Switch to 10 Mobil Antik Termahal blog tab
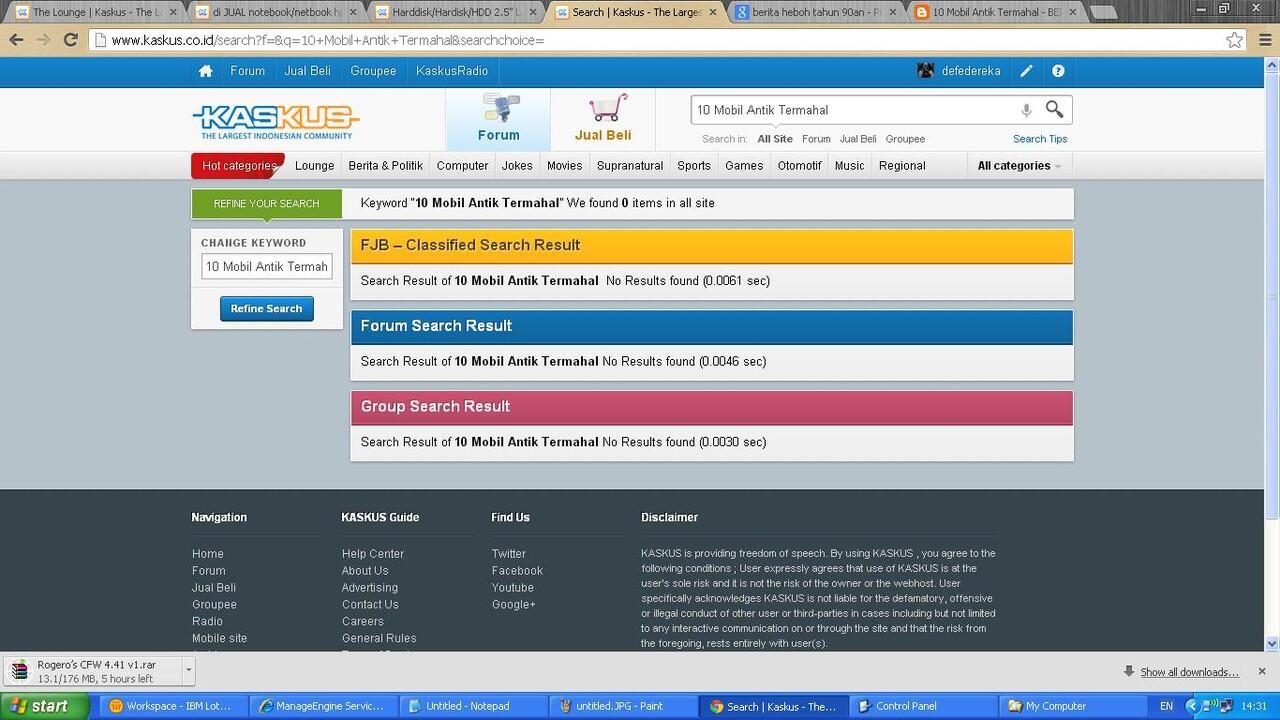 (x=997, y=12)
